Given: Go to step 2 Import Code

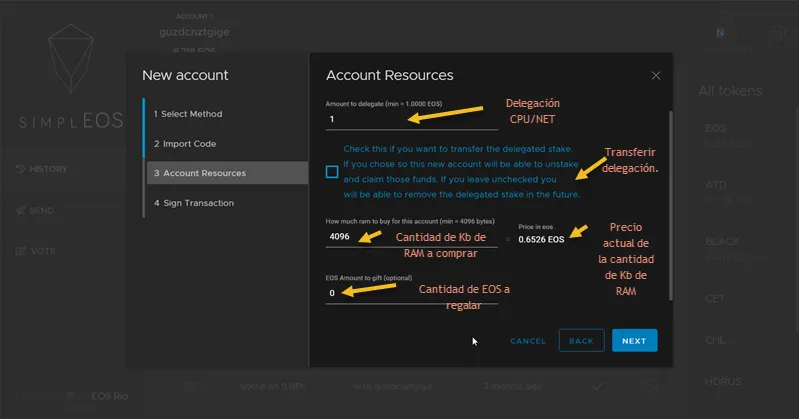Looking at the screenshot, I should (x=185, y=144).
